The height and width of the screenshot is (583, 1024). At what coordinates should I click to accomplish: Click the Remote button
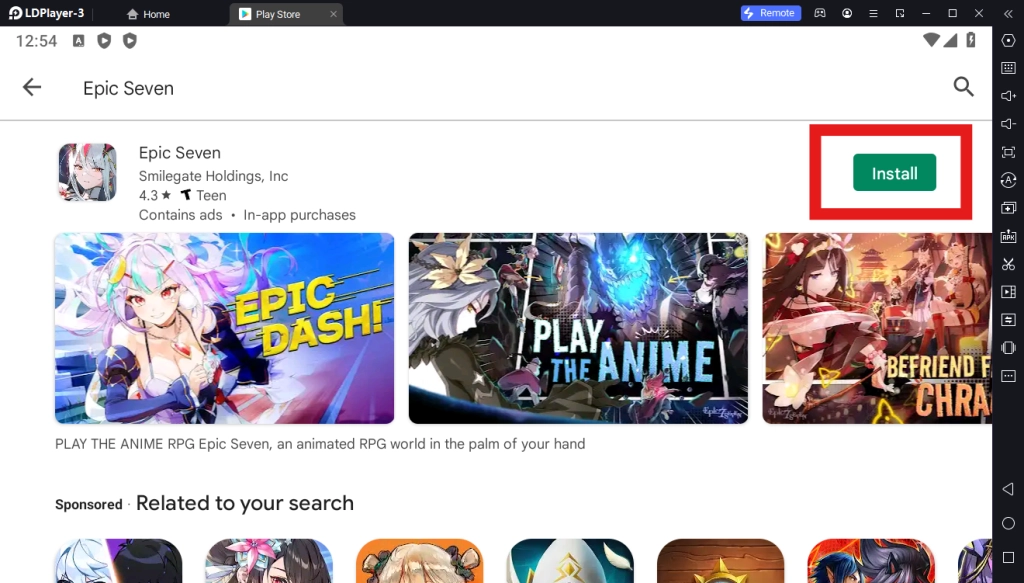(x=771, y=13)
